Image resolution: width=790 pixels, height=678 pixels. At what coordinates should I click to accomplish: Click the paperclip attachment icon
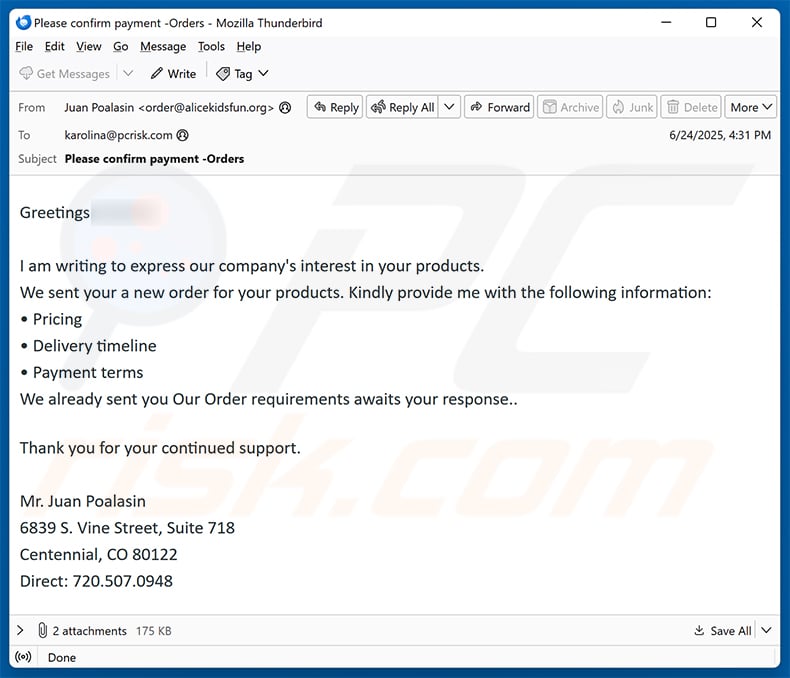[43, 630]
